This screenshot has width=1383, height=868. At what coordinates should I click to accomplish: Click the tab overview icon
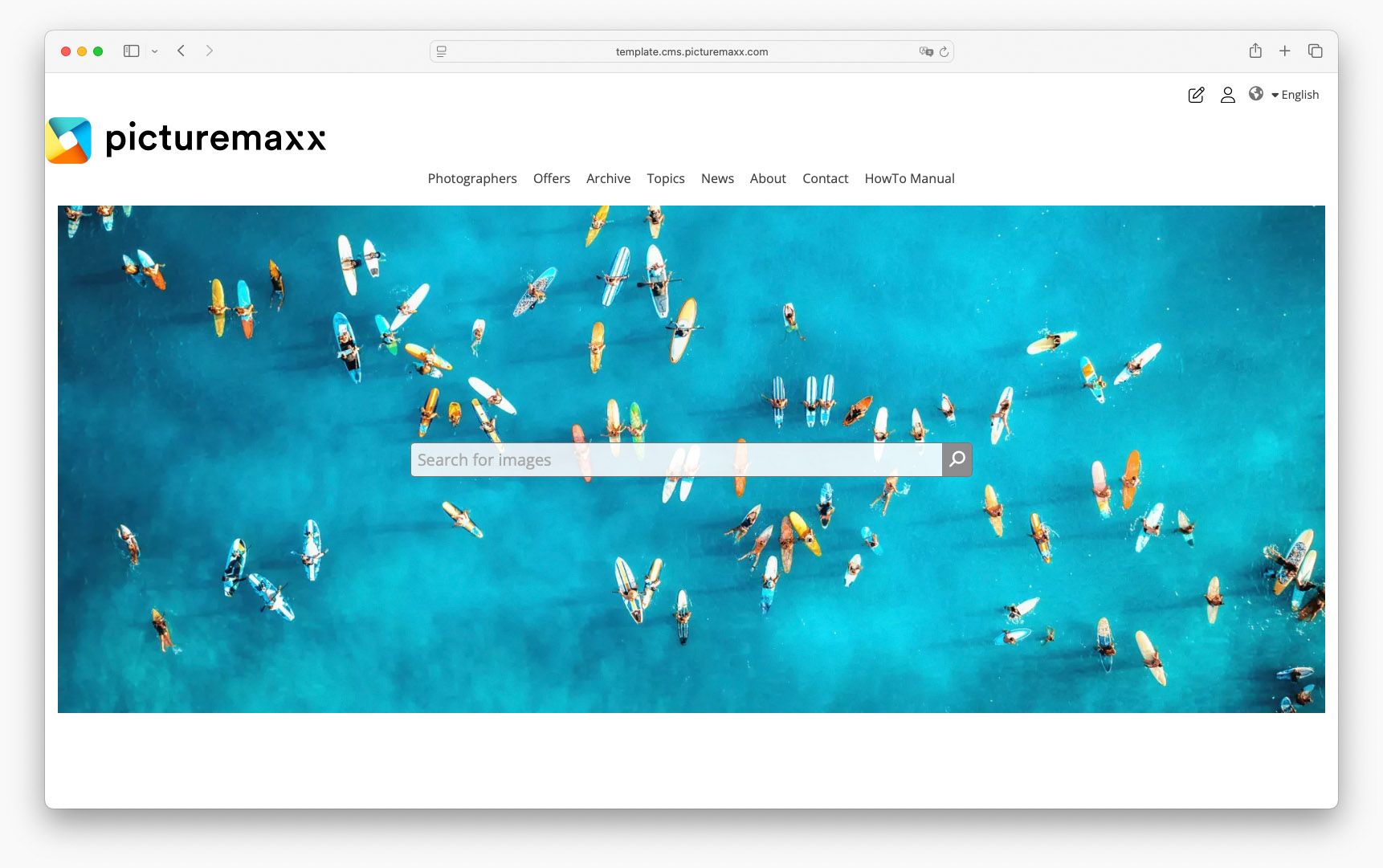pyautogui.click(x=1316, y=51)
